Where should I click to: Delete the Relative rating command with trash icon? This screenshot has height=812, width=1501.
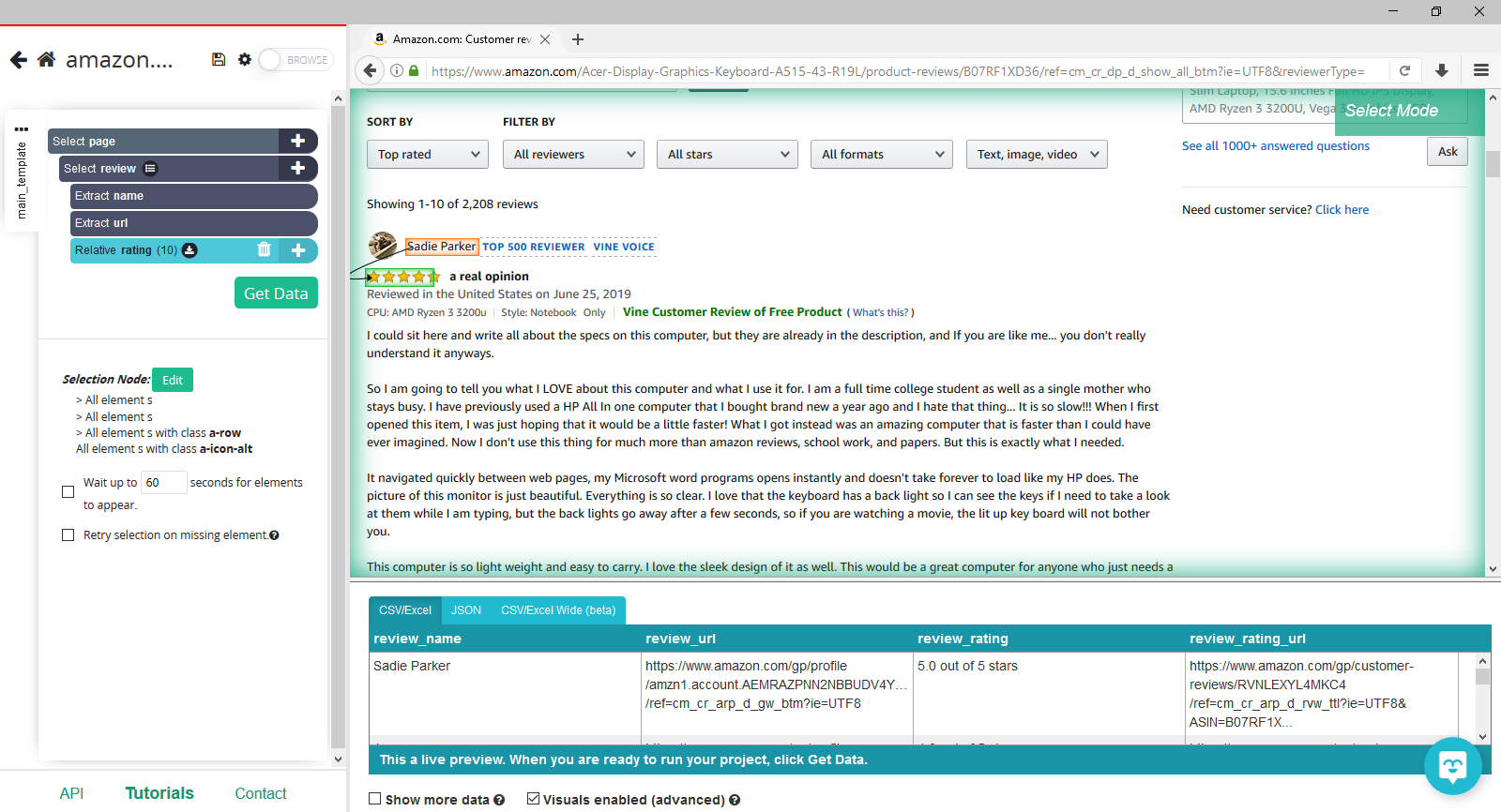[264, 249]
